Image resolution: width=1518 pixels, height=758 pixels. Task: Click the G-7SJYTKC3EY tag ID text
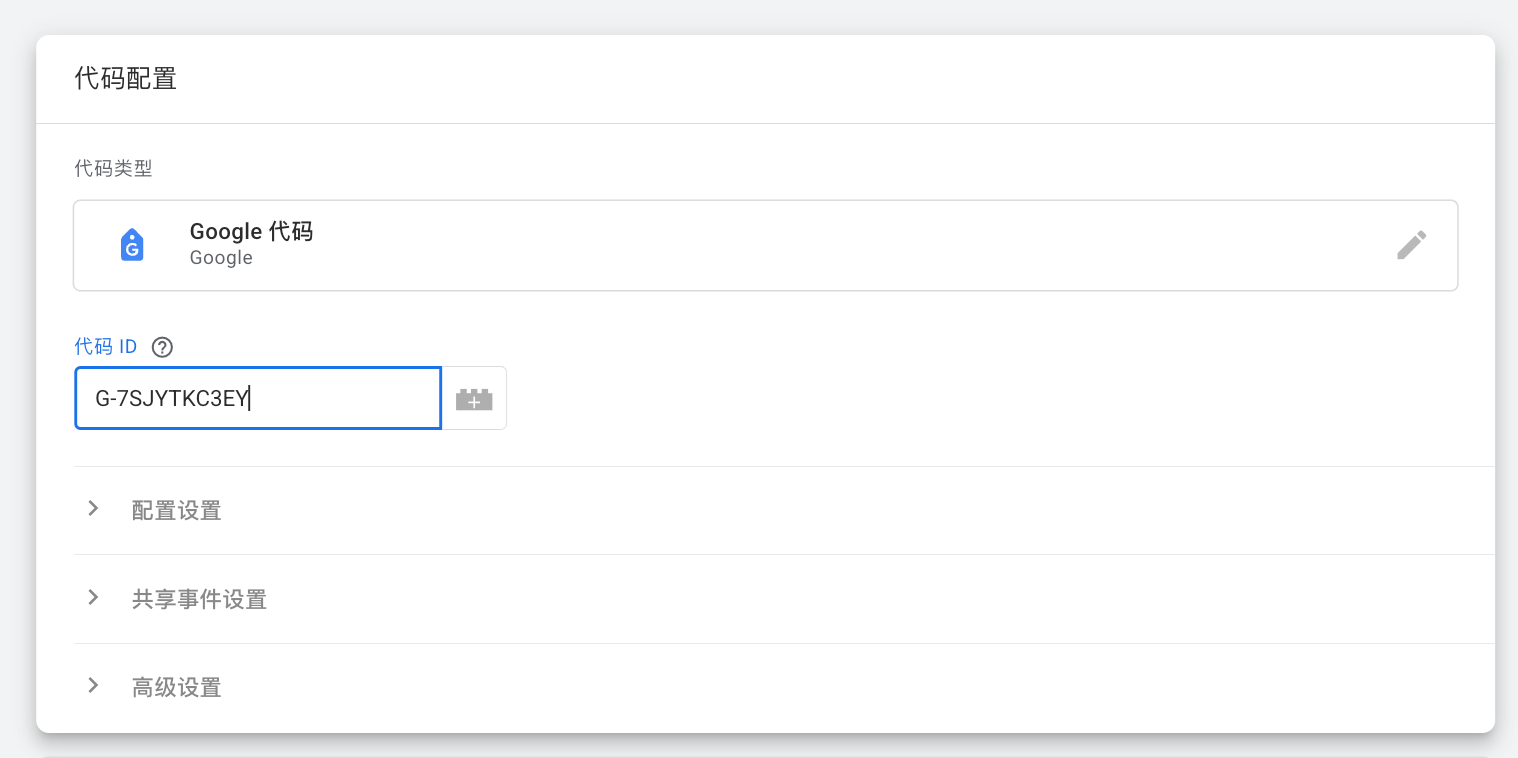click(x=171, y=399)
